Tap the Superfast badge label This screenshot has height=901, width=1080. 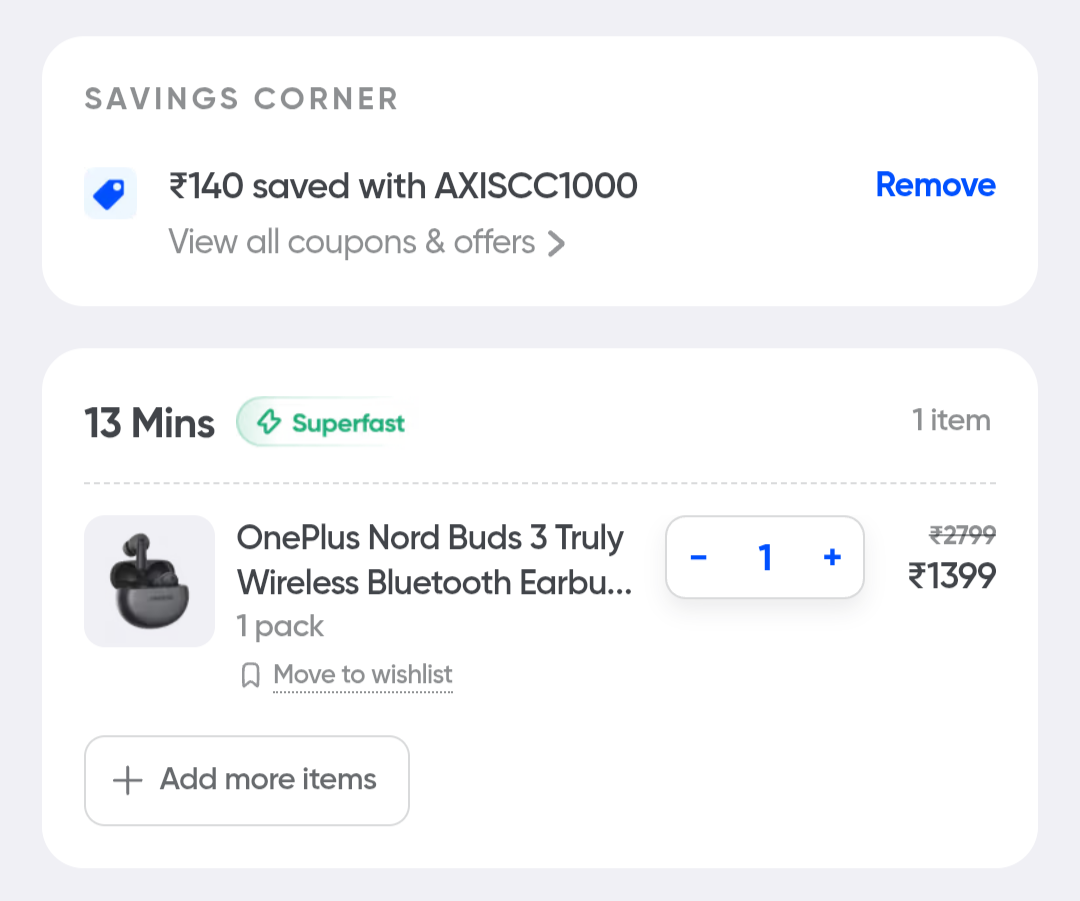tap(348, 423)
